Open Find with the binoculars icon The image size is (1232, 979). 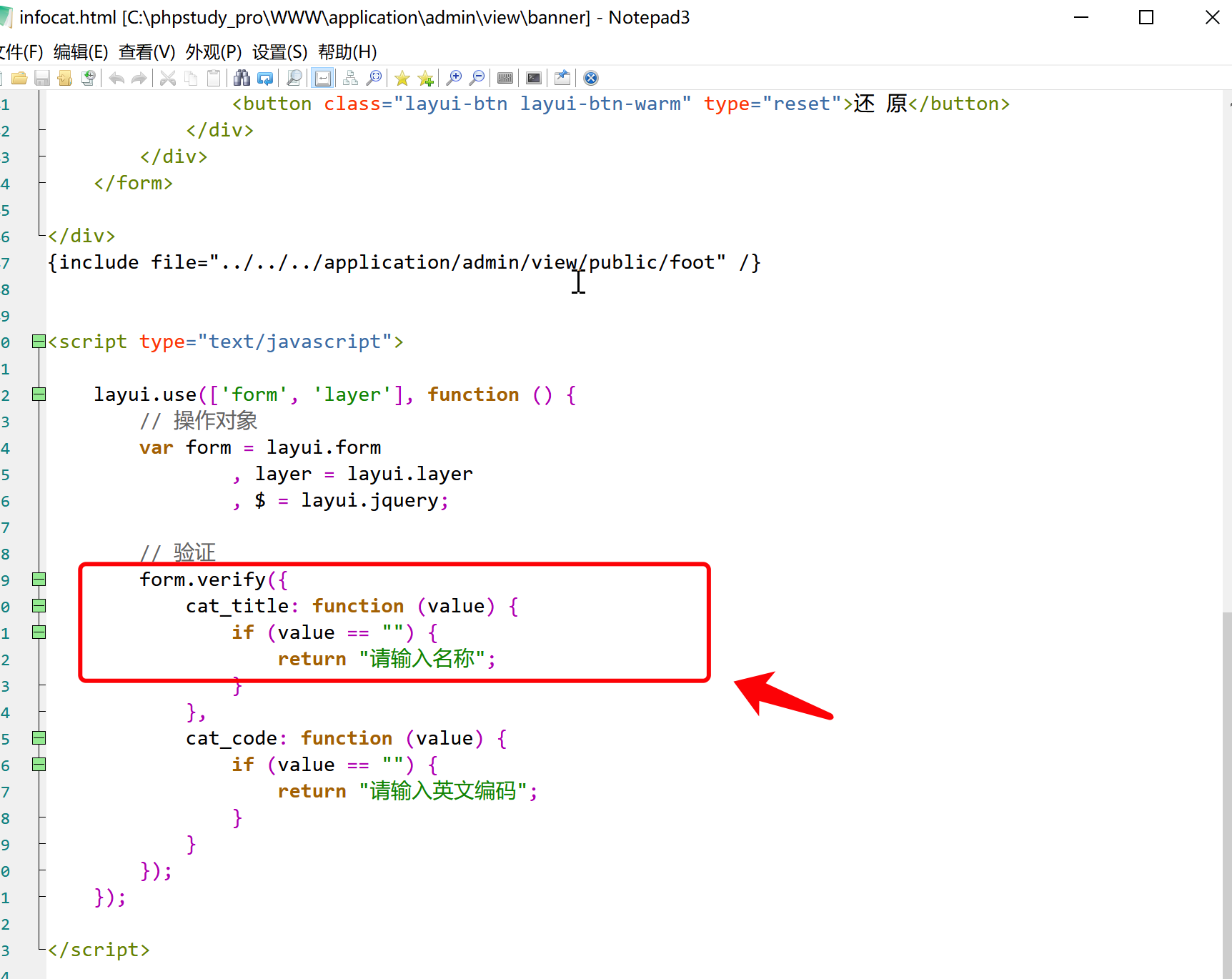tap(242, 78)
